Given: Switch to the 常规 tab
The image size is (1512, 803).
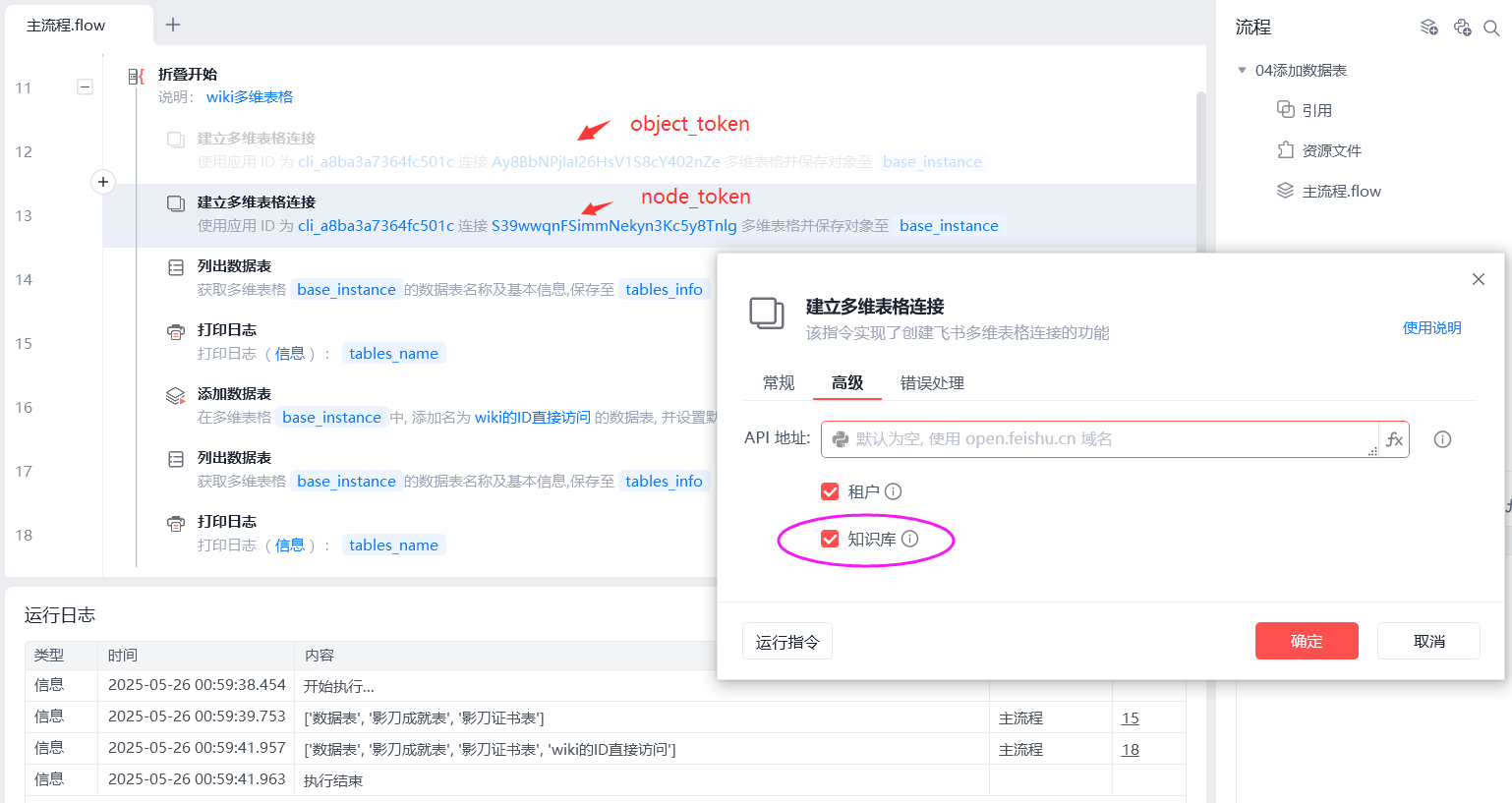Looking at the screenshot, I should click(x=779, y=382).
